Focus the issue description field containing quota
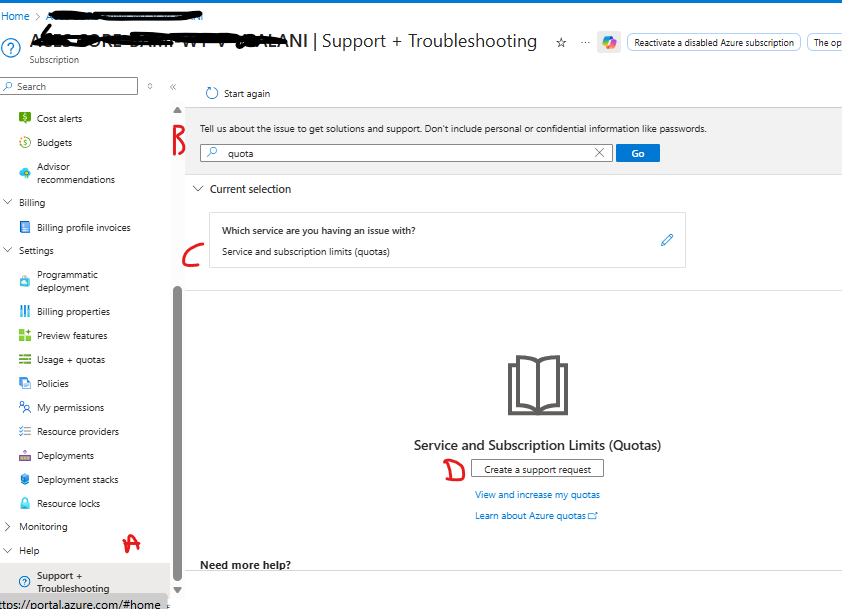The height and width of the screenshot is (609, 842). (x=406, y=153)
